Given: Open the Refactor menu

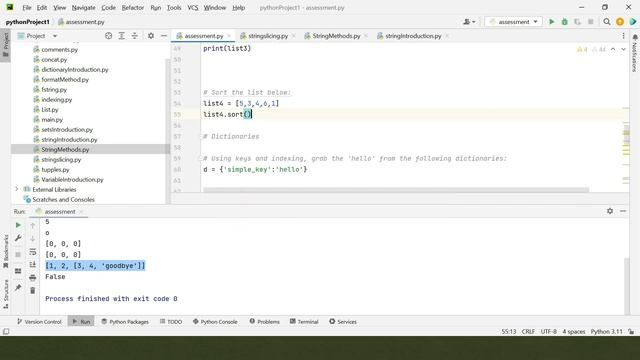Looking at the screenshot, I should point(133,7).
